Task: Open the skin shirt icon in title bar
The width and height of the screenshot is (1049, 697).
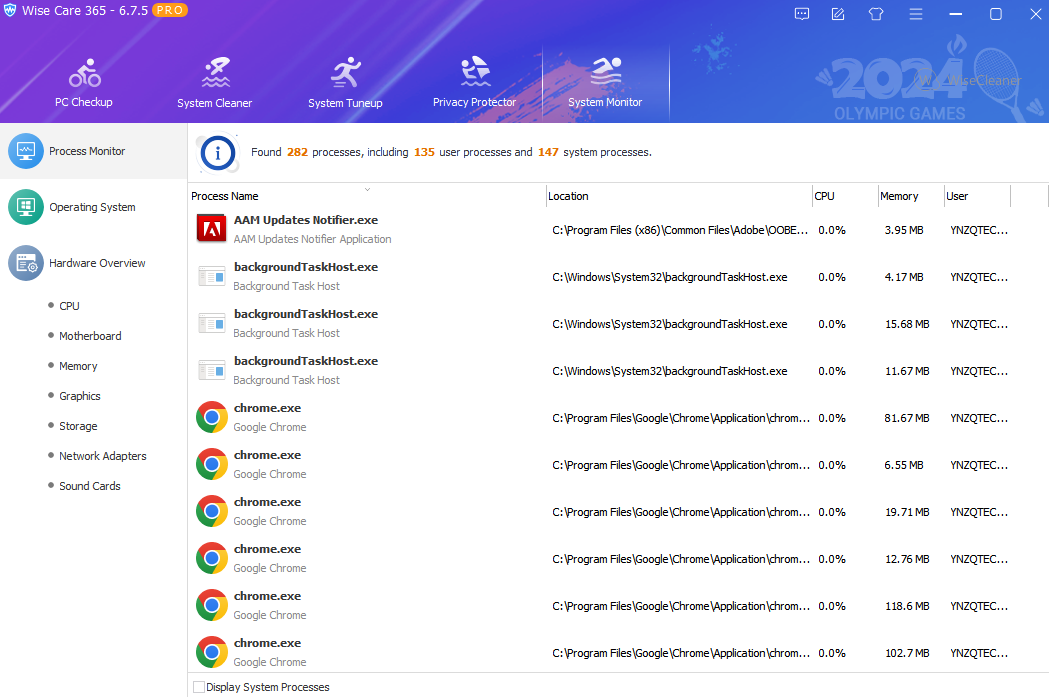Action: [x=876, y=14]
